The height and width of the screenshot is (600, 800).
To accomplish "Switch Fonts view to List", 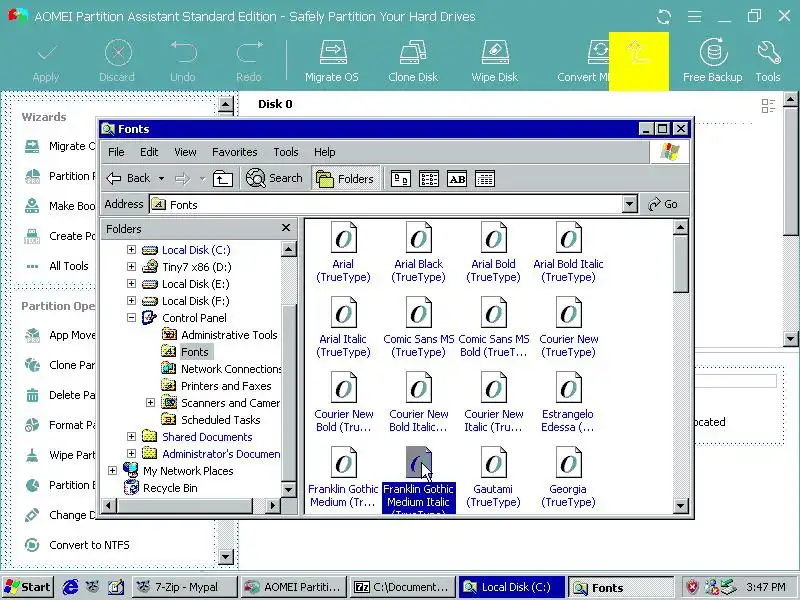I will [x=429, y=179].
